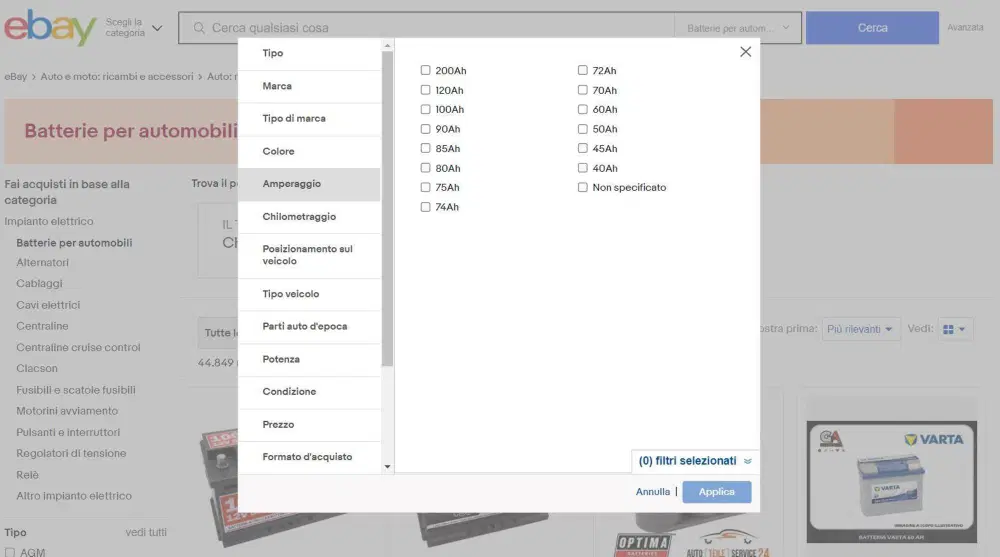
Task: Click the eBay logo
Action: pos(50,27)
